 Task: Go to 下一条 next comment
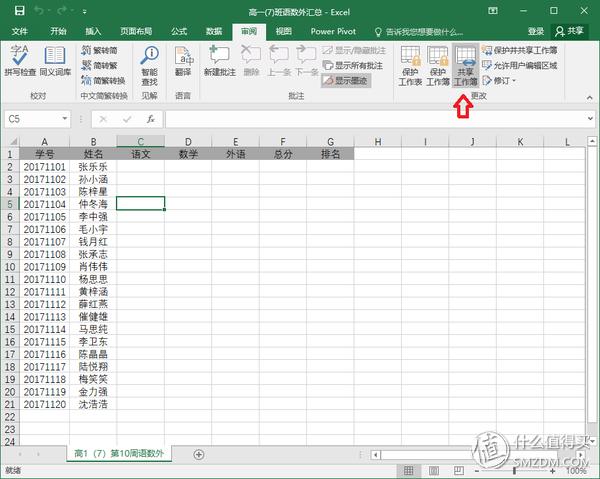pyautogui.click(x=306, y=60)
